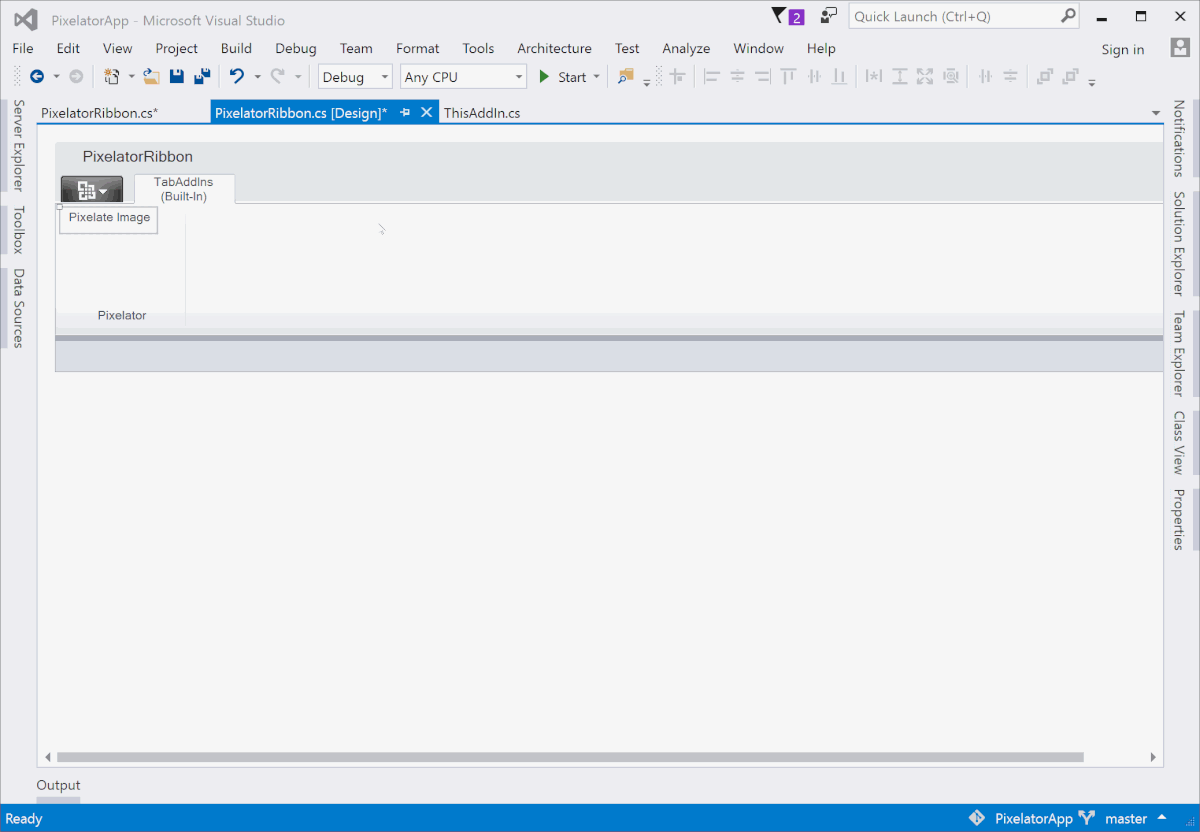Open the Layout toolbar overflow options arrow
The width and height of the screenshot is (1200, 832).
tap(1091, 82)
